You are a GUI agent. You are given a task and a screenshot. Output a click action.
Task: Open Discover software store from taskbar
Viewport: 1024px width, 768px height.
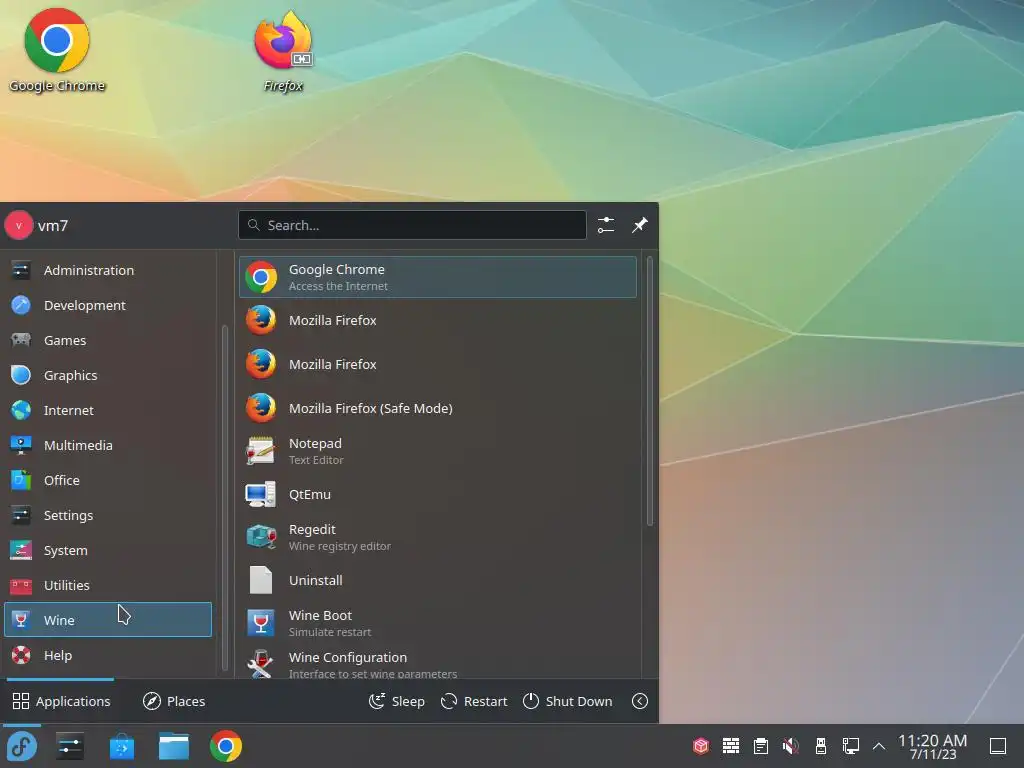(122, 746)
